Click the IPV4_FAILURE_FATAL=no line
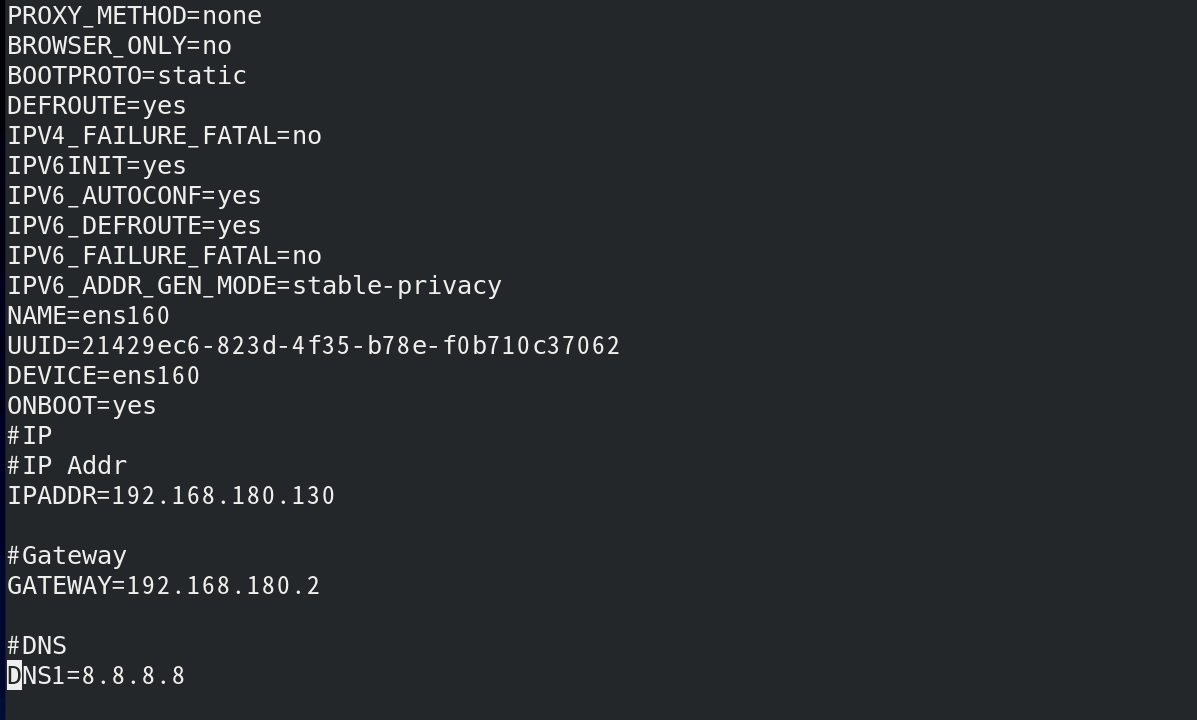Screen dimensions: 1197x720 pyautogui.click(x=164, y=136)
